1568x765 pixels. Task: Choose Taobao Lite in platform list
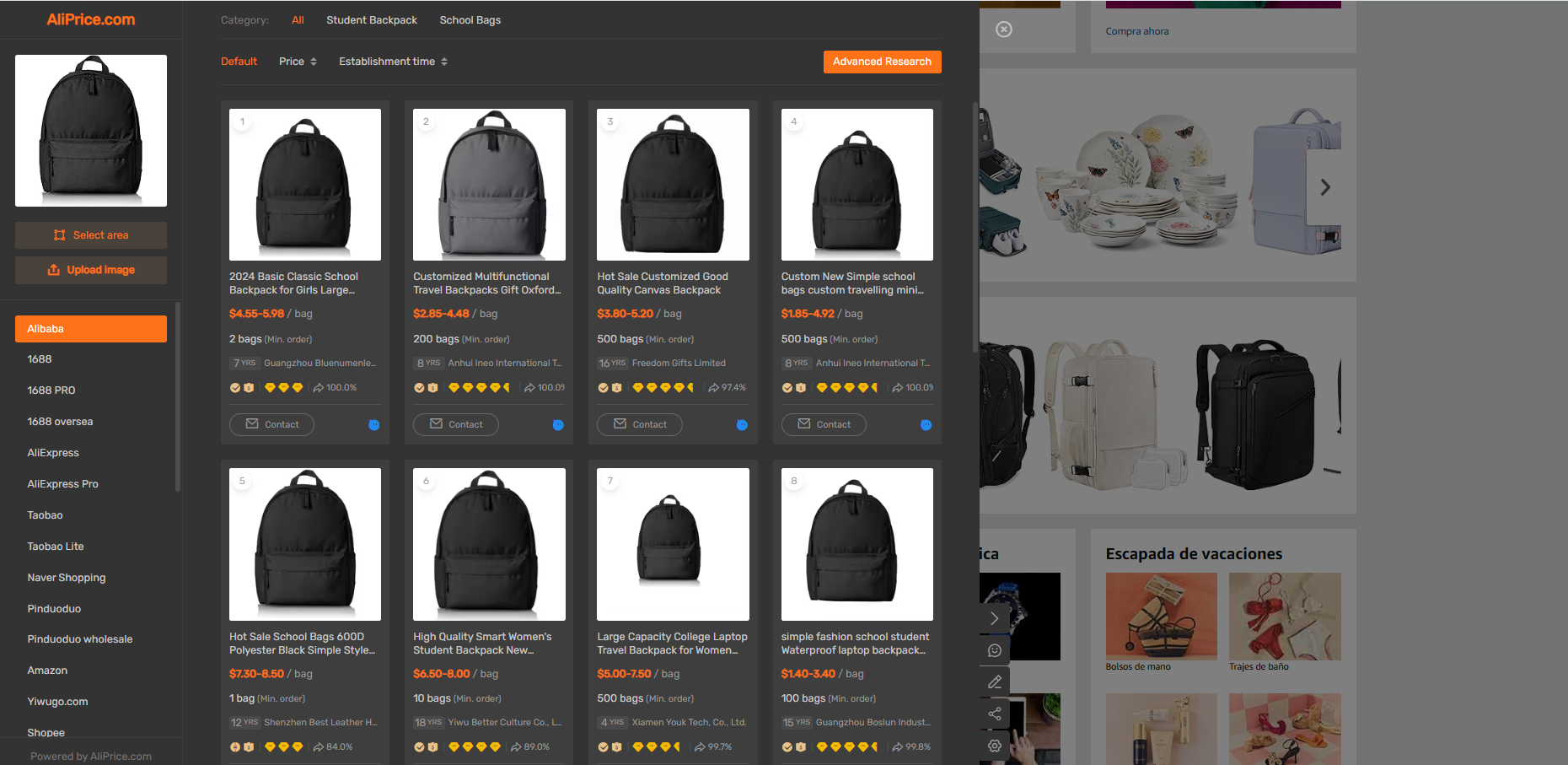[56, 547]
